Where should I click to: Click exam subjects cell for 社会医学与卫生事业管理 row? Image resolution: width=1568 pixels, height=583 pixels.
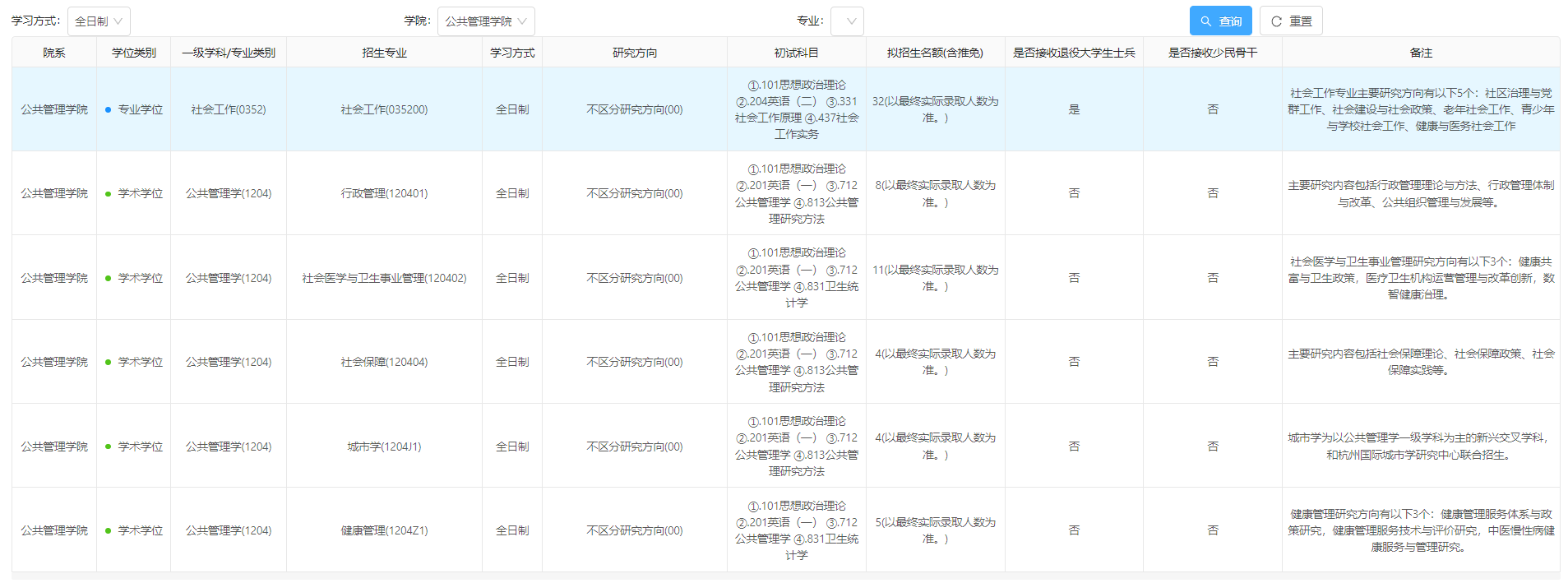coord(797,278)
